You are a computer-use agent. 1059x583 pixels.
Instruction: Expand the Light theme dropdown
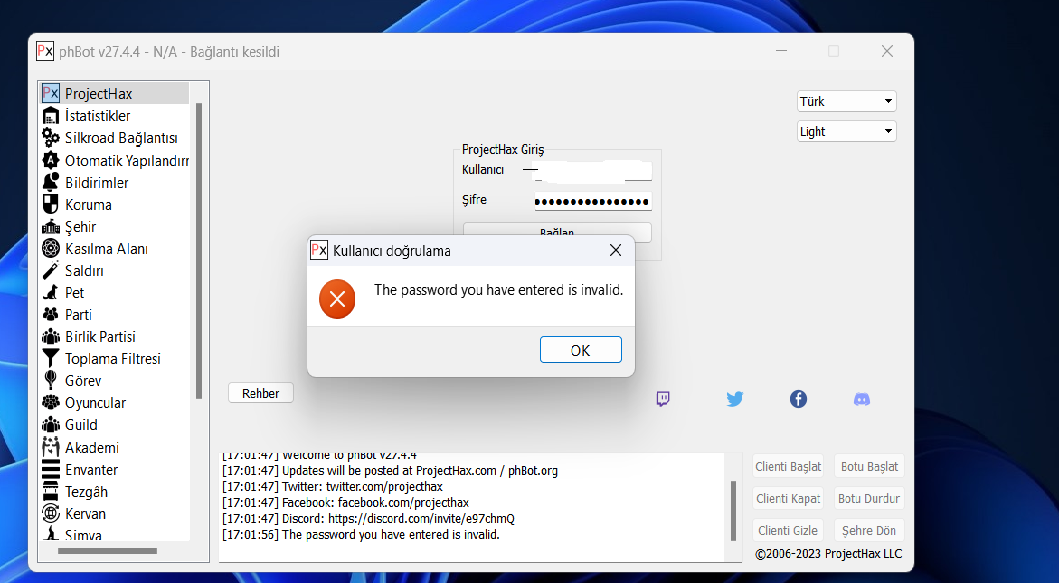coord(846,131)
